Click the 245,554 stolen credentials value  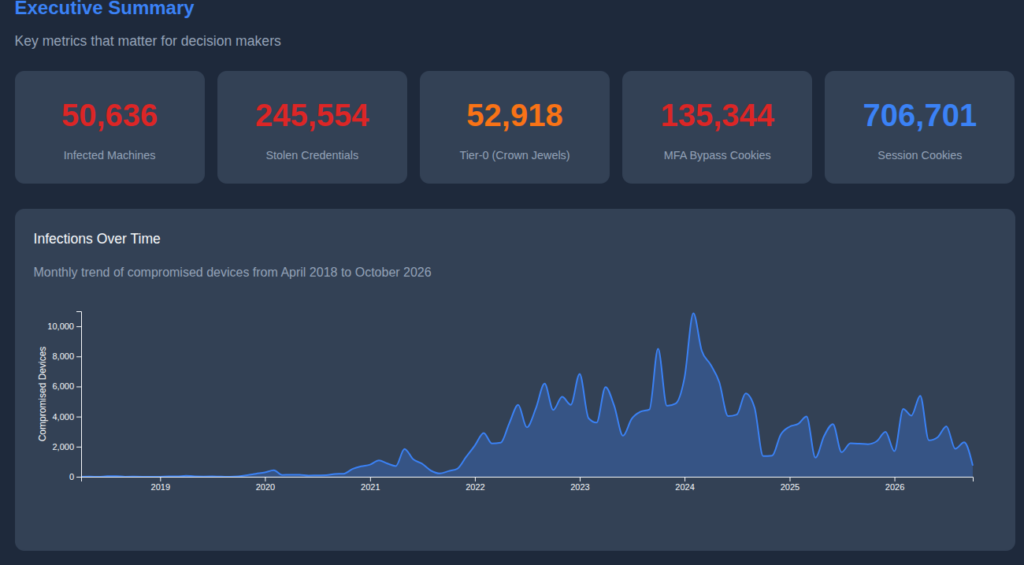tap(312, 116)
